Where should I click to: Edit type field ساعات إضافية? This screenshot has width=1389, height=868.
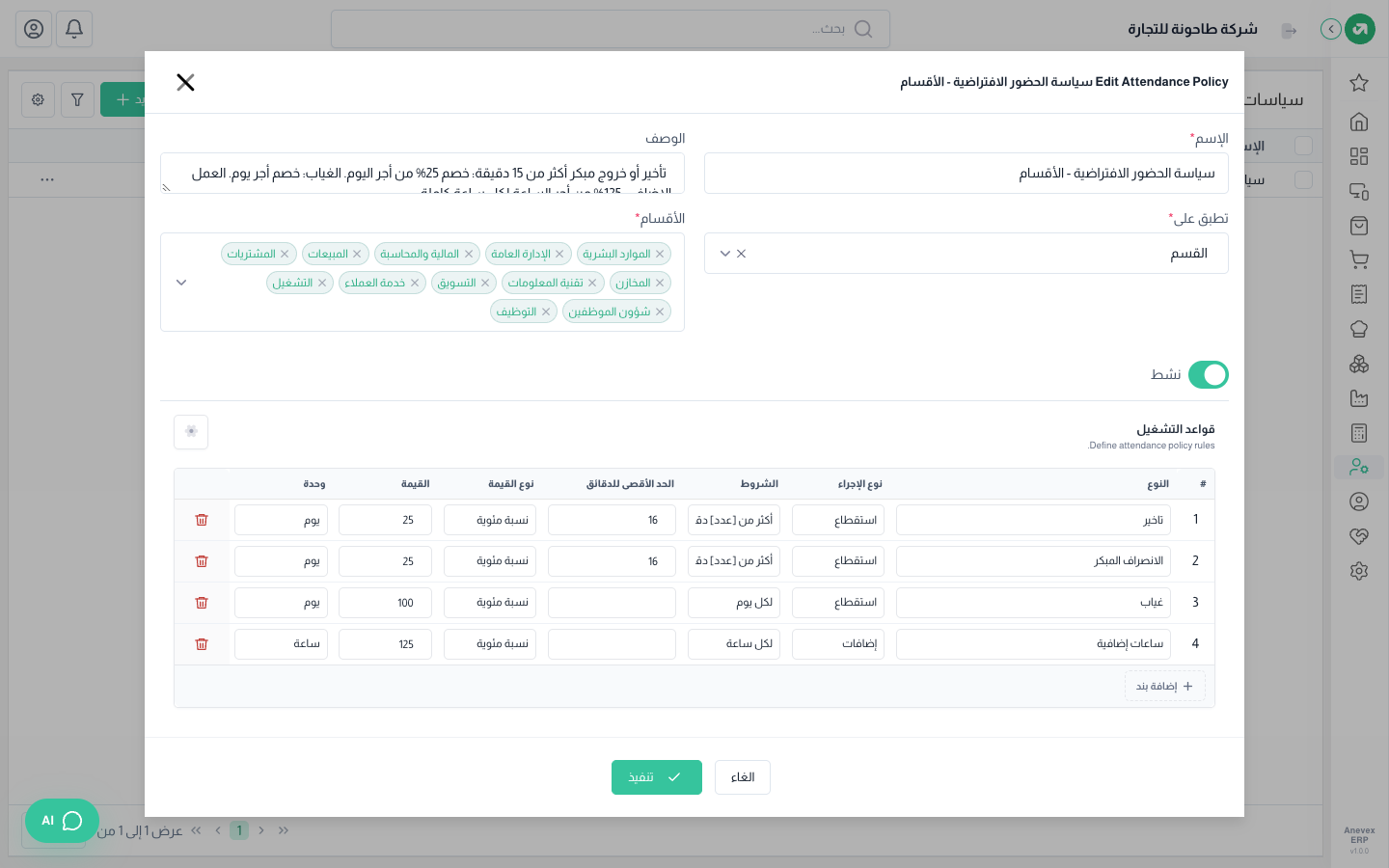tap(1033, 644)
